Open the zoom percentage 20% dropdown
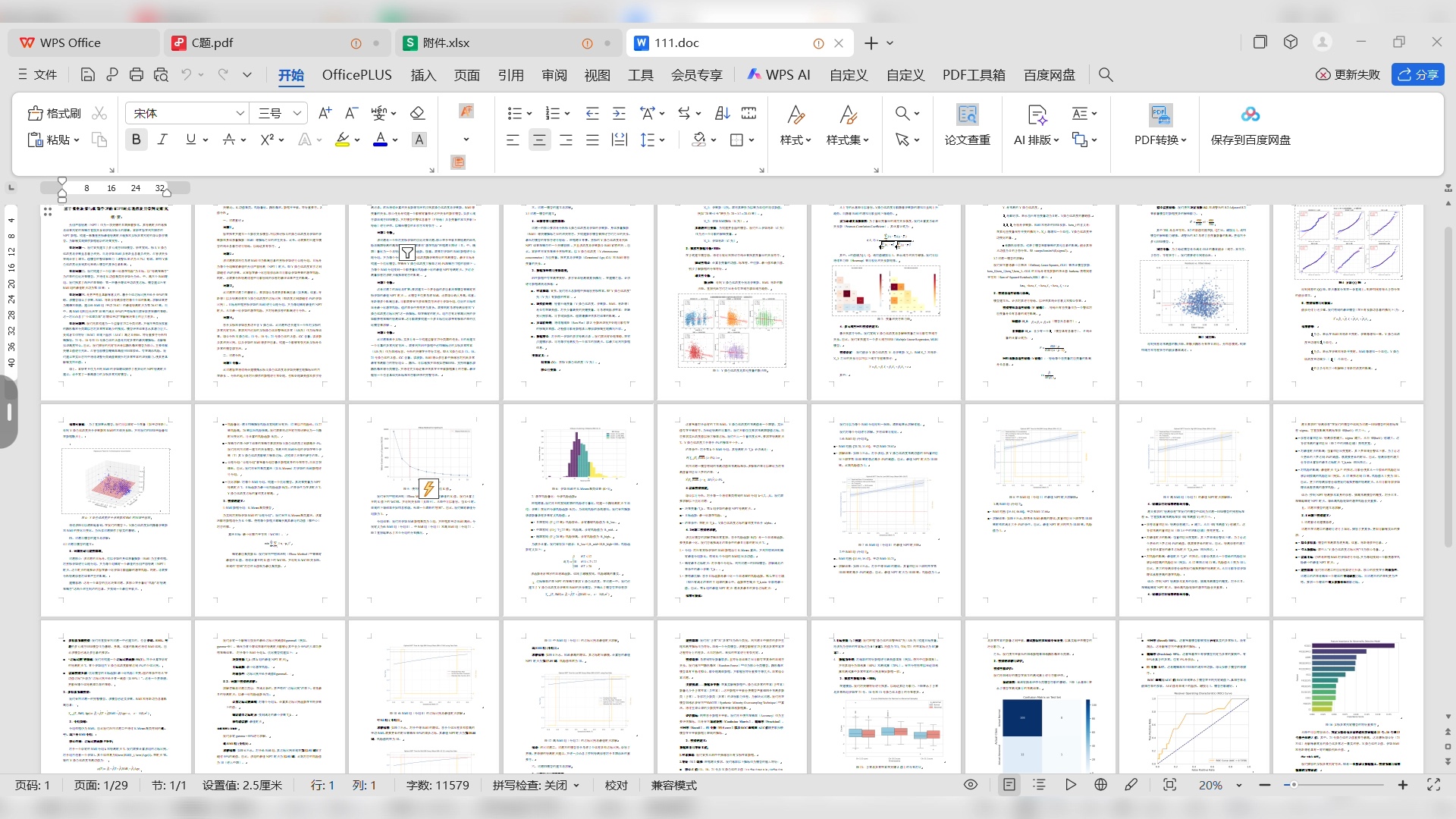The width and height of the screenshot is (1456, 819). [x=1240, y=786]
